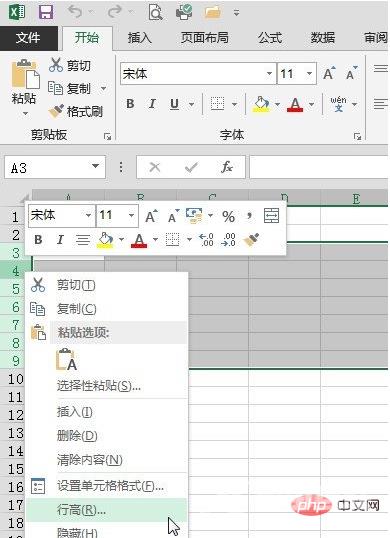The width and height of the screenshot is (390, 538).
Task: Click mini toolbar accounting number format icon
Action: (x=194, y=216)
